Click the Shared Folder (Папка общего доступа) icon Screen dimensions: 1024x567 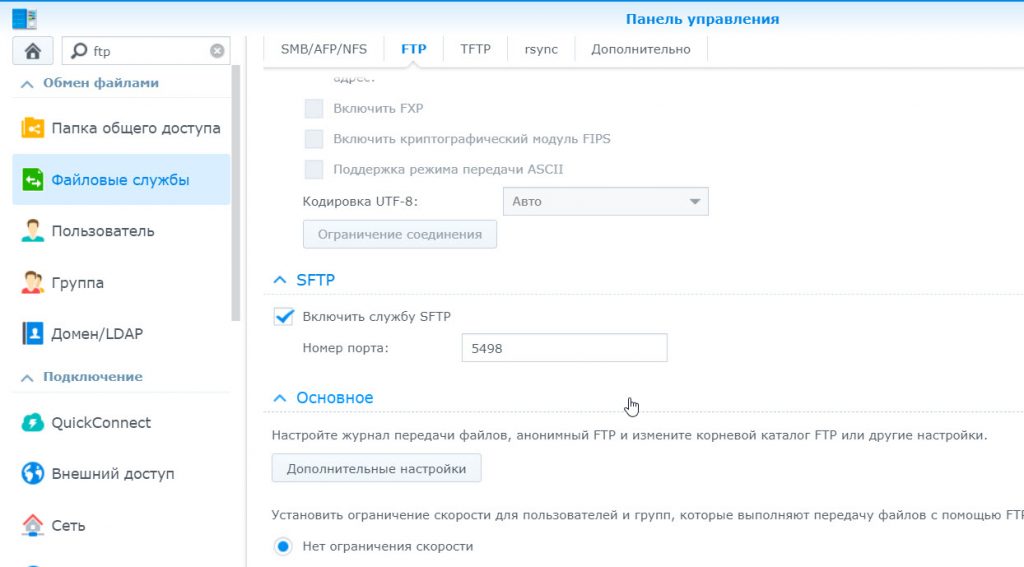pyautogui.click(x=32, y=127)
